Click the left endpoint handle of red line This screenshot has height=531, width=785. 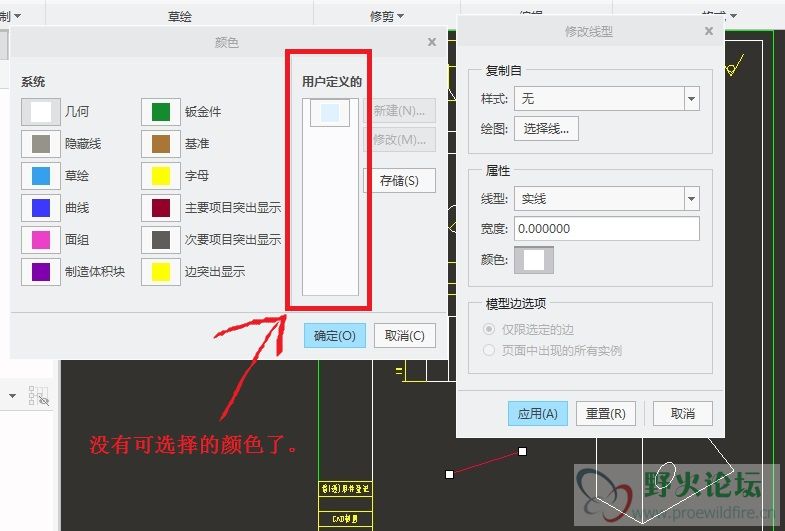click(450, 474)
